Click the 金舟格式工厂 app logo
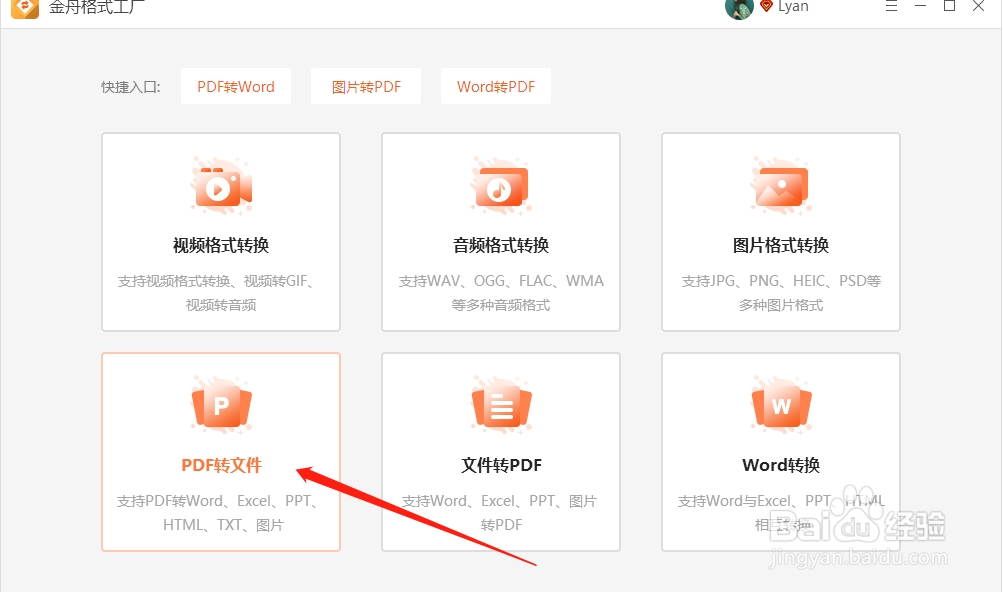This screenshot has width=1003, height=592. [x=25, y=8]
